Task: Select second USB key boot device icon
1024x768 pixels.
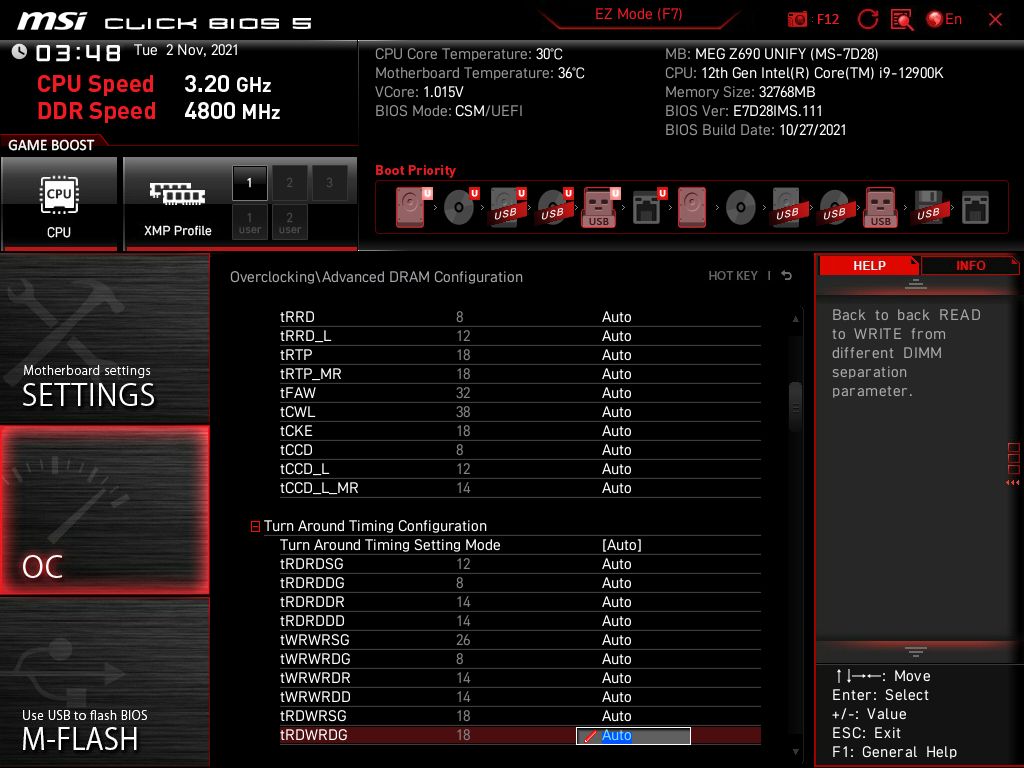Action: 881,207
